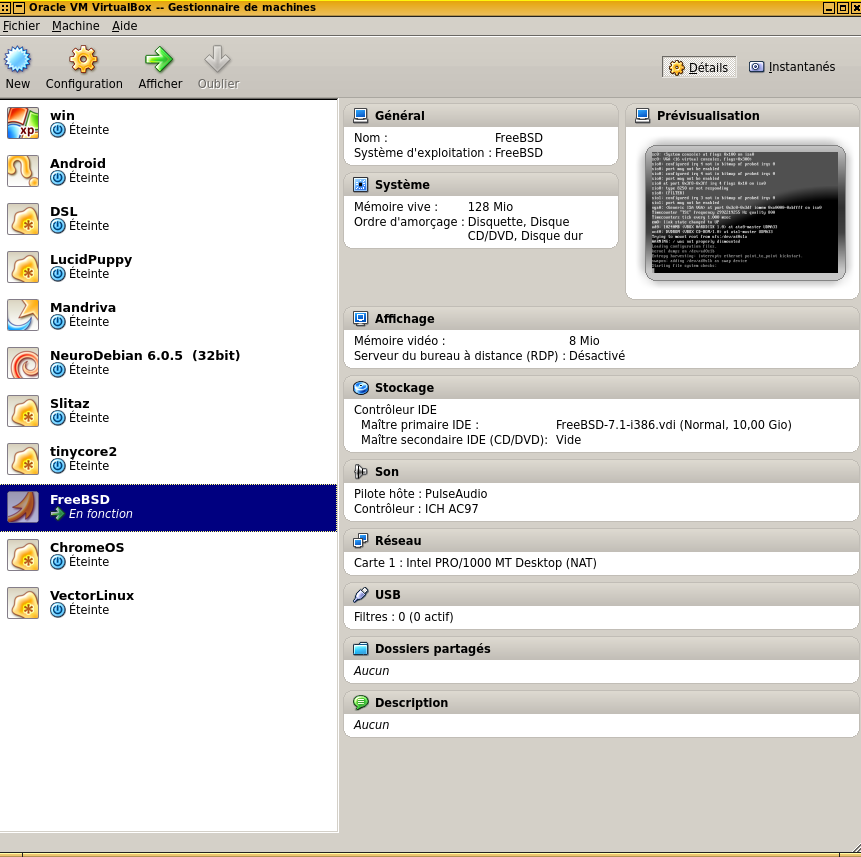
Task: Click the FreeBSD preview thumbnail
Action: coord(745,213)
